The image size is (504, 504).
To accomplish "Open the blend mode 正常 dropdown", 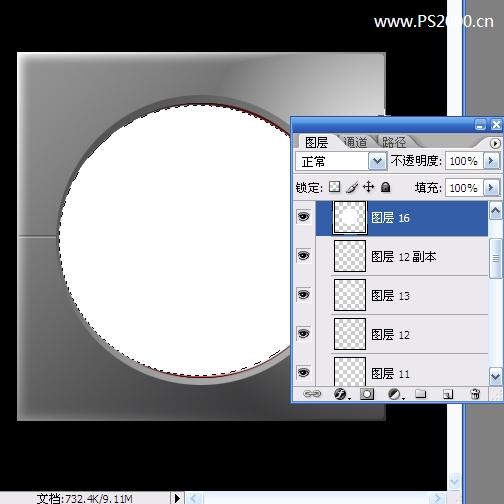I will click(x=341, y=162).
